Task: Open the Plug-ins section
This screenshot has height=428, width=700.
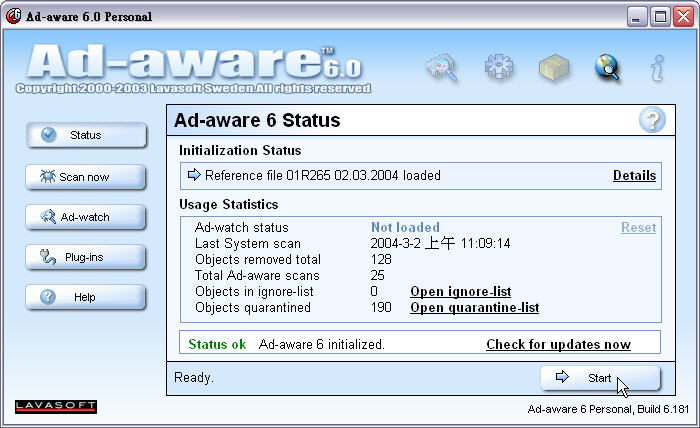Action: [86, 257]
